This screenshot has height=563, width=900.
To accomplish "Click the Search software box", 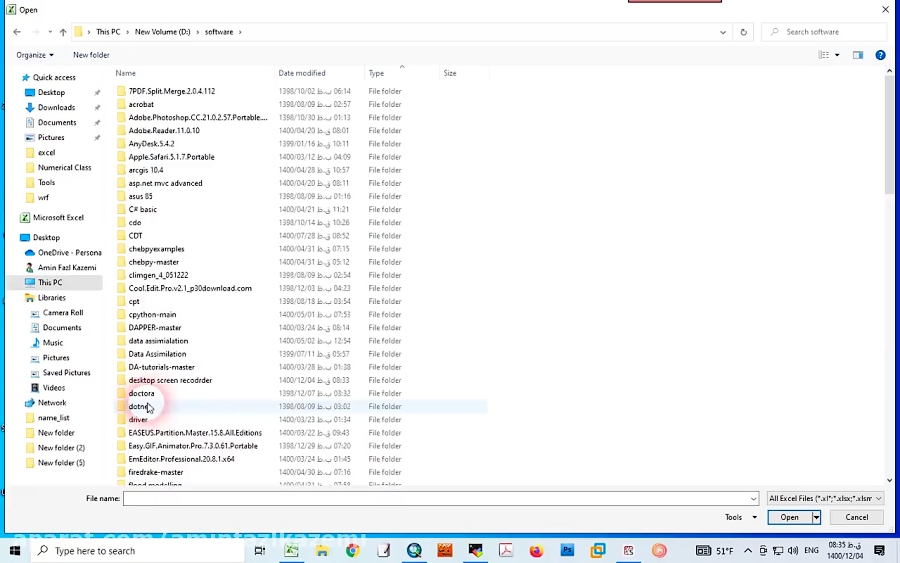I will 828,32.
